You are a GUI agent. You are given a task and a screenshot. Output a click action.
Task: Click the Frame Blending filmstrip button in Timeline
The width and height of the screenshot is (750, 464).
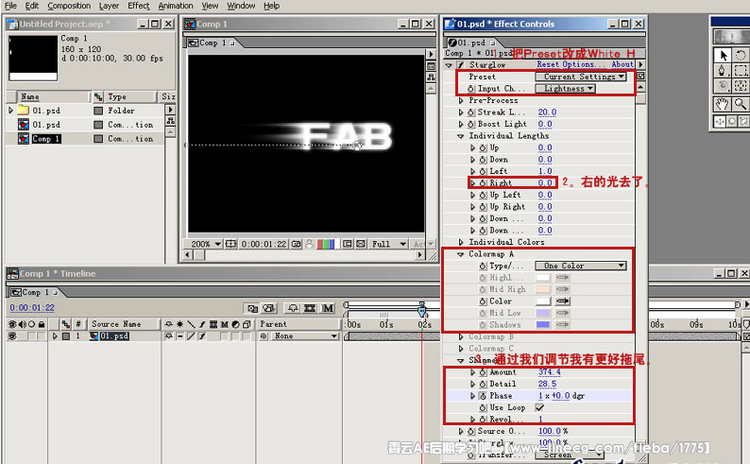pos(310,308)
